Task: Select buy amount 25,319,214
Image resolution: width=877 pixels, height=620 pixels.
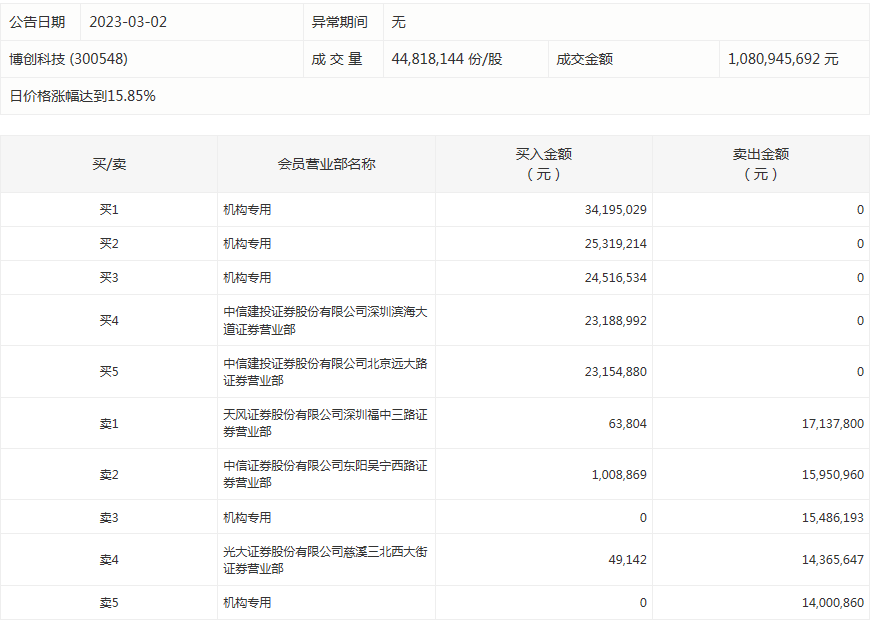Action: tap(616, 244)
